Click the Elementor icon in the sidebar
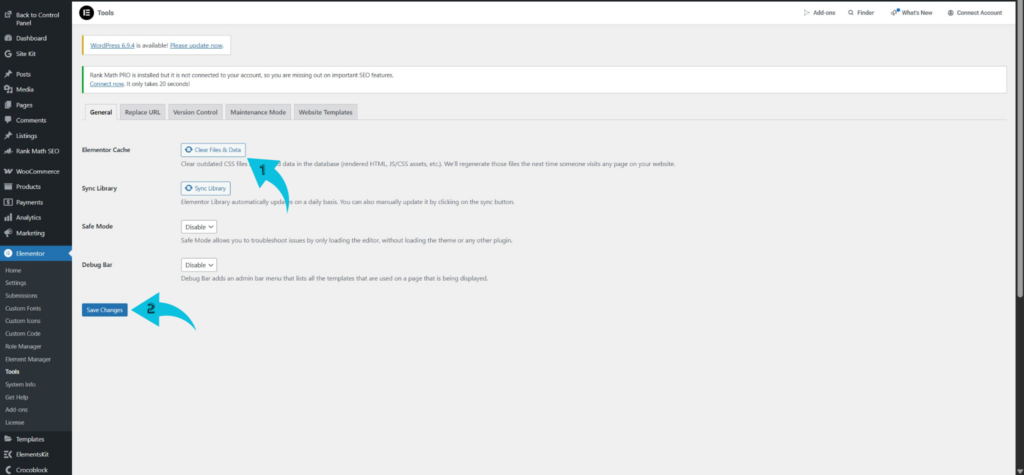Viewport: 1024px width, 475px height. coord(8,254)
